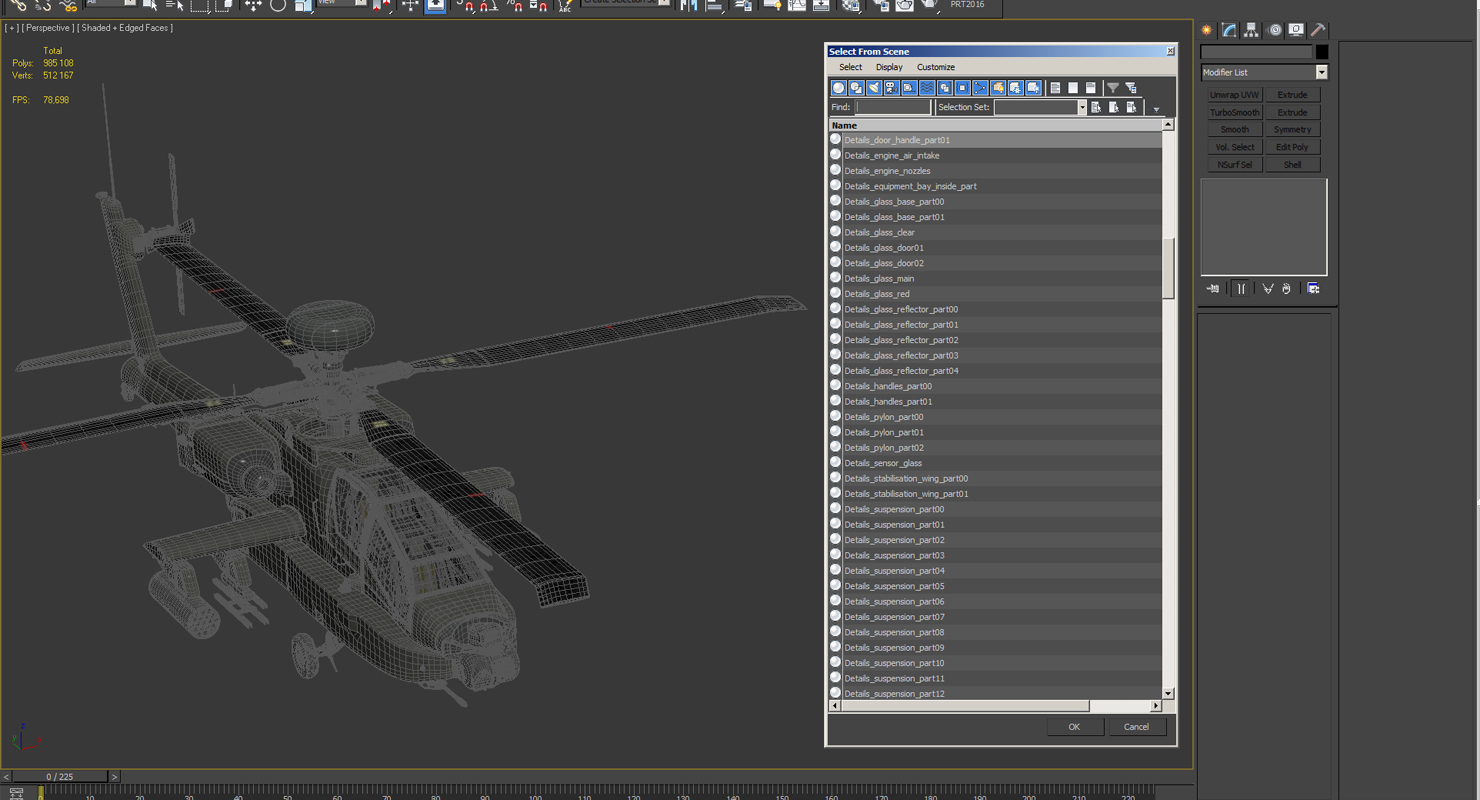Image resolution: width=1480 pixels, height=800 pixels.
Task: Toggle Display Space Warps filter
Action: (927, 88)
